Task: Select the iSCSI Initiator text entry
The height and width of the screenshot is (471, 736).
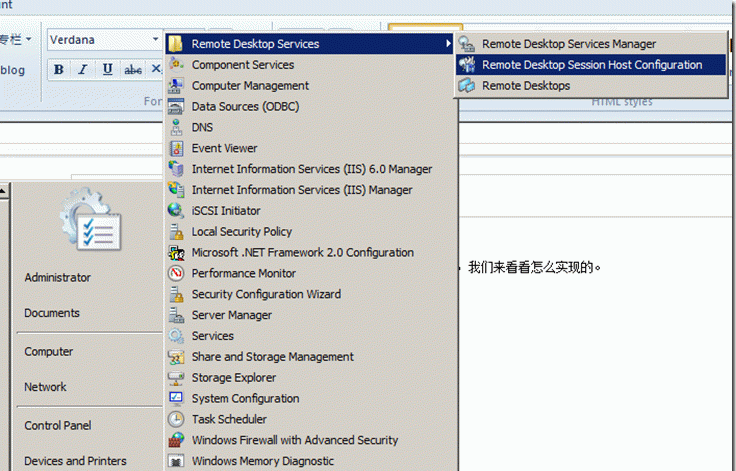Action: tap(226, 211)
